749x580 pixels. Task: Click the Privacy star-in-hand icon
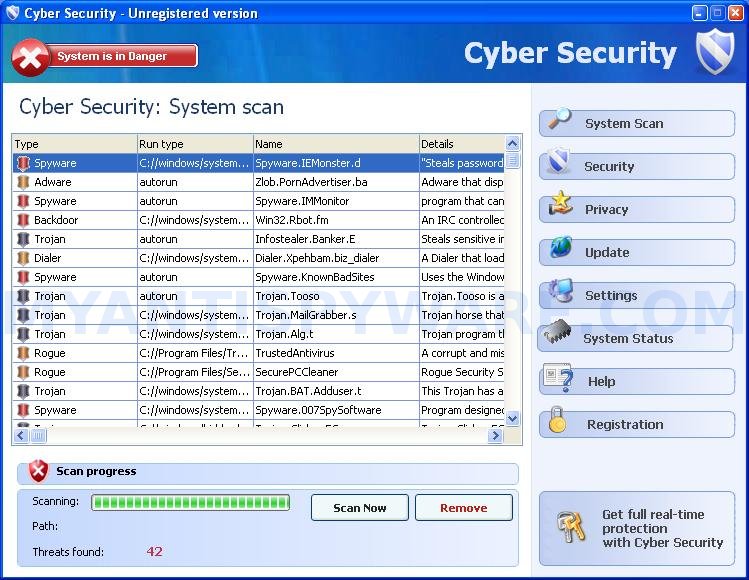(x=560, y=204)
